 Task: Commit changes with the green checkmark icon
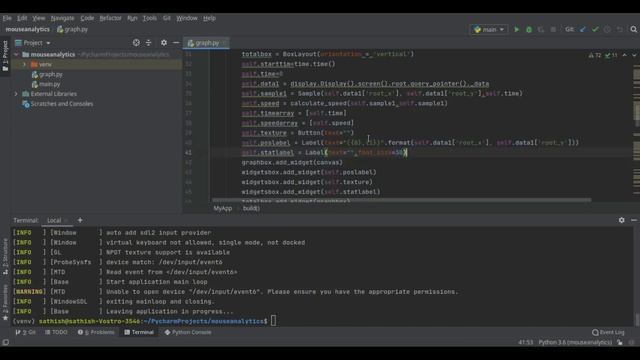click(595, 29)
